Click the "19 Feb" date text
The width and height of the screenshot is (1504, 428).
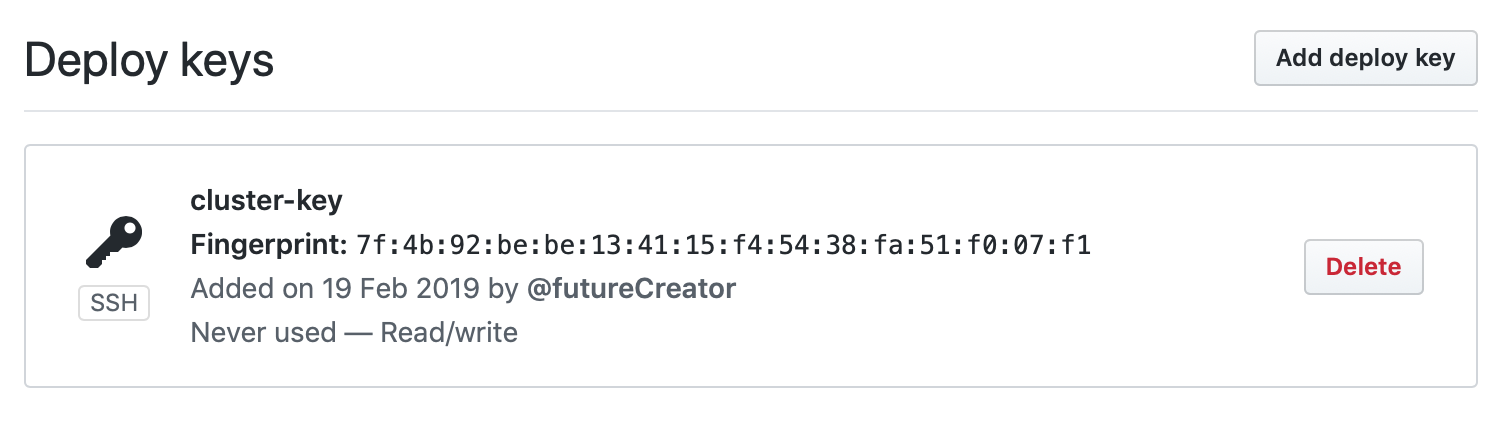tap(362, 290)
